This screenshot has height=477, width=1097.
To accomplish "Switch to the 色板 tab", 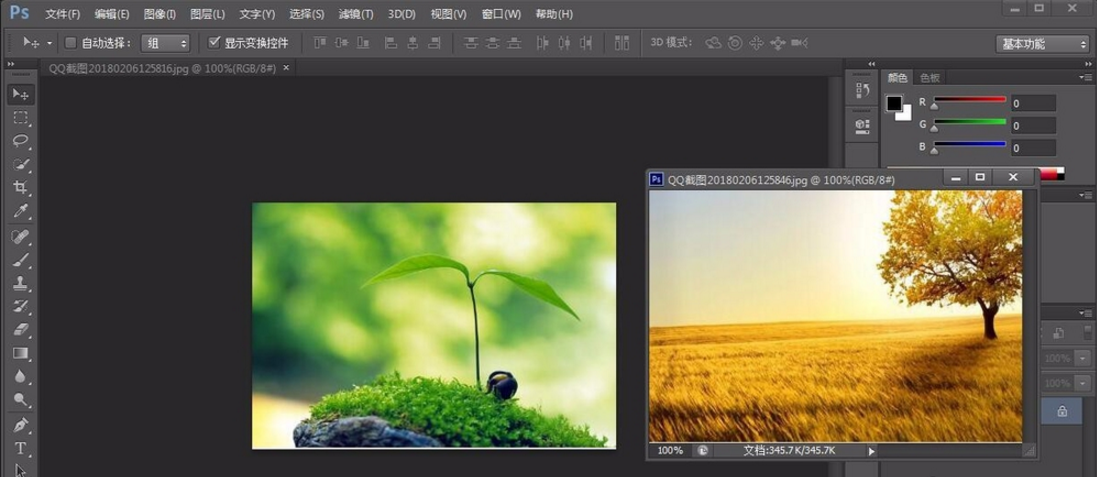I will [930, 78].
